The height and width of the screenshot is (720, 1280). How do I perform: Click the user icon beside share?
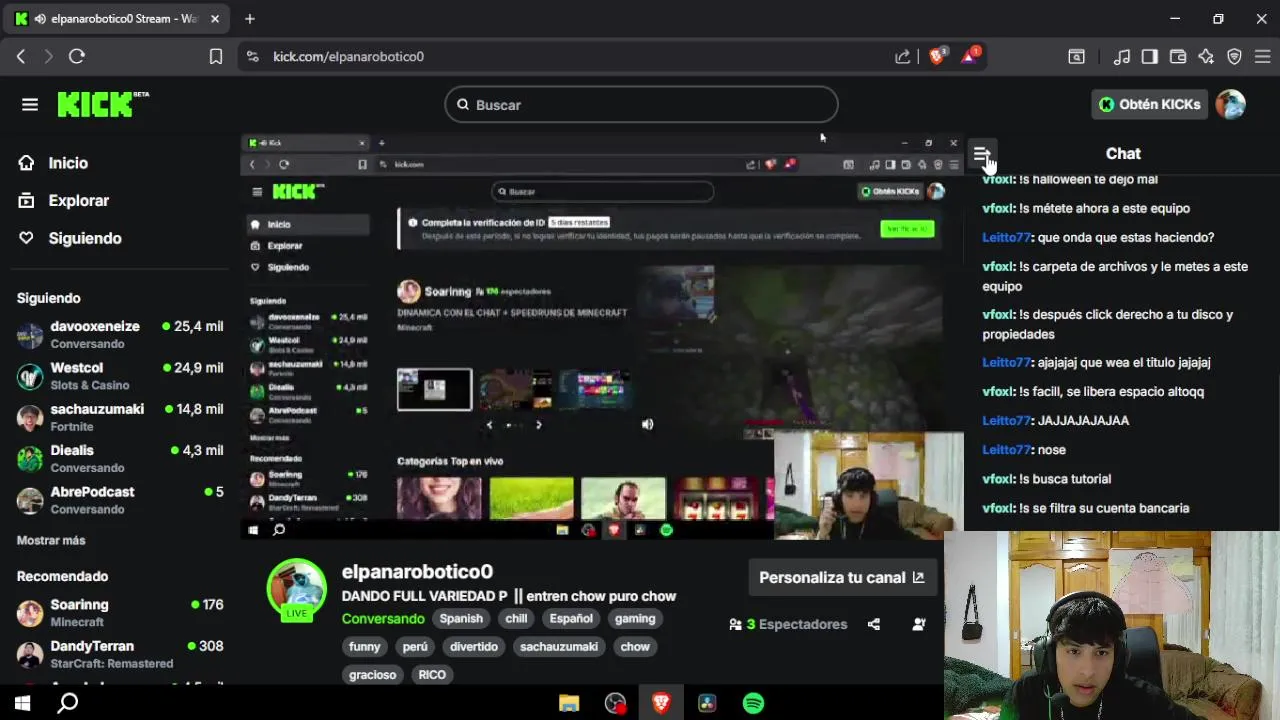click(x=919, y=625)
